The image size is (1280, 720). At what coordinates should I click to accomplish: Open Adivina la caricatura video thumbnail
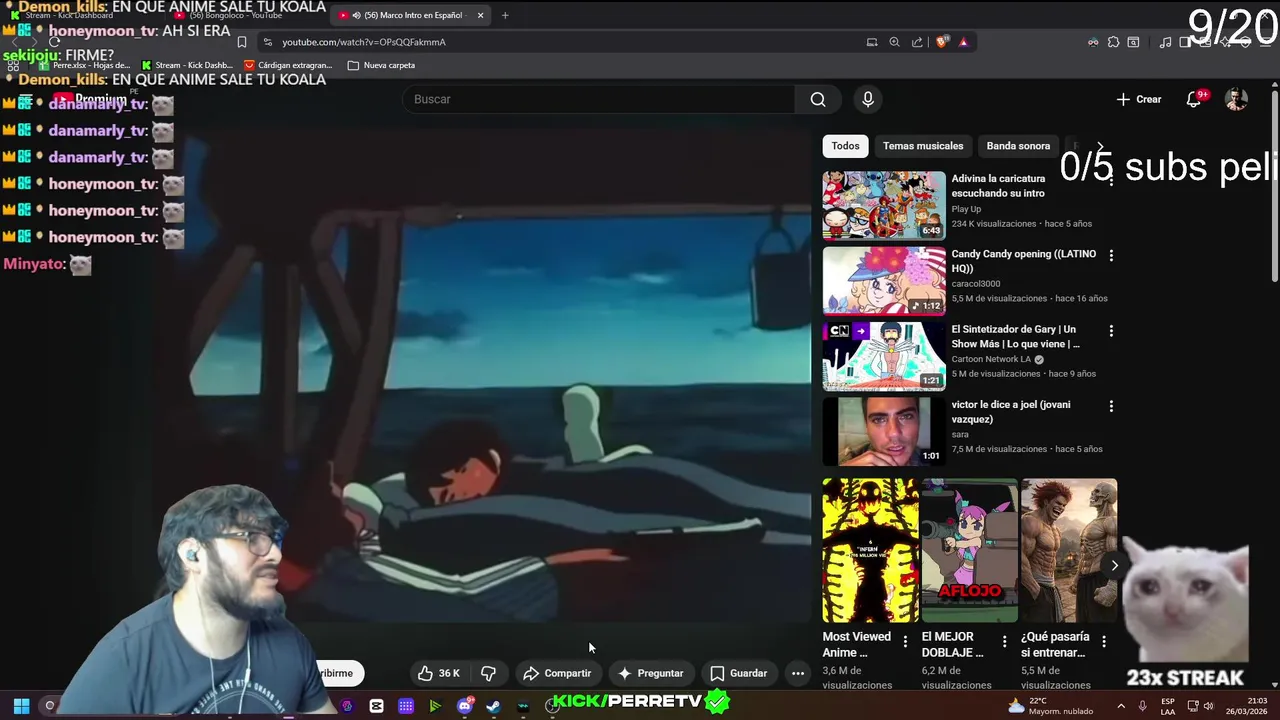(884, 205)
